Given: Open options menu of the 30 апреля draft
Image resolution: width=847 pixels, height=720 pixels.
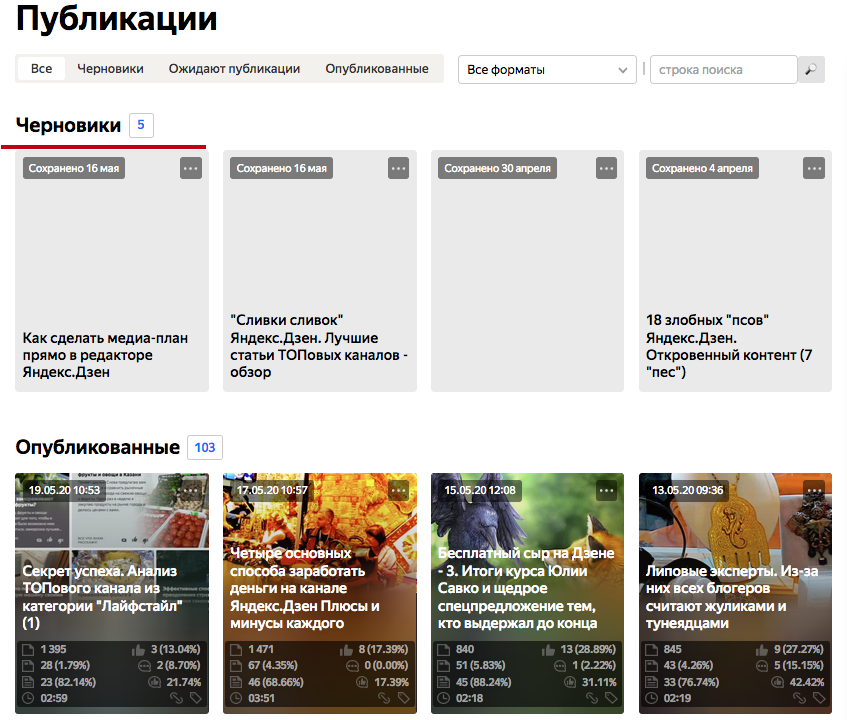Looking at the screenshot, I should point(606,168).
